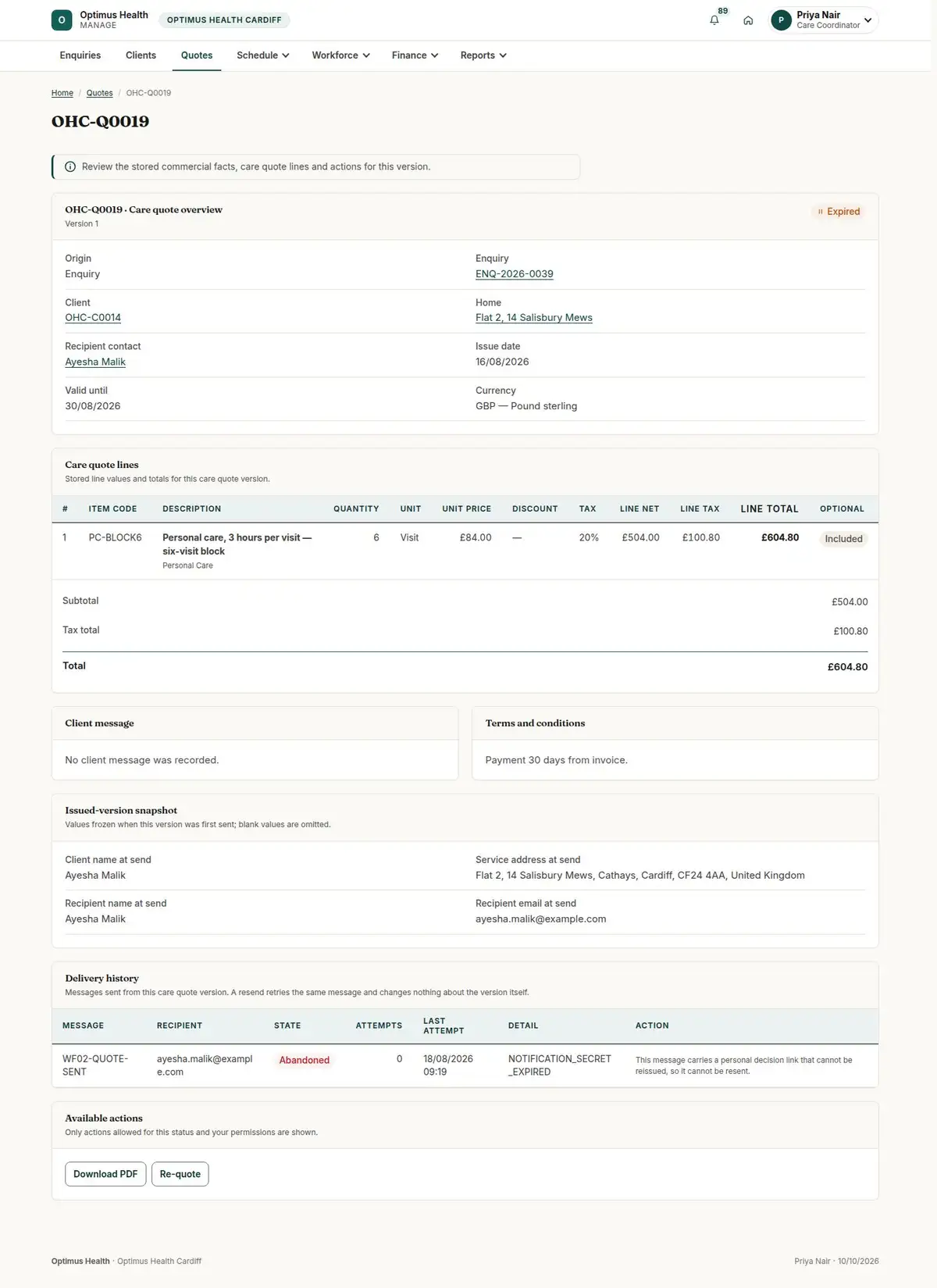Viewport: 937px width, 1288px height.
Task: Open client OHC-C0014 link
Action: pos(93,318)
